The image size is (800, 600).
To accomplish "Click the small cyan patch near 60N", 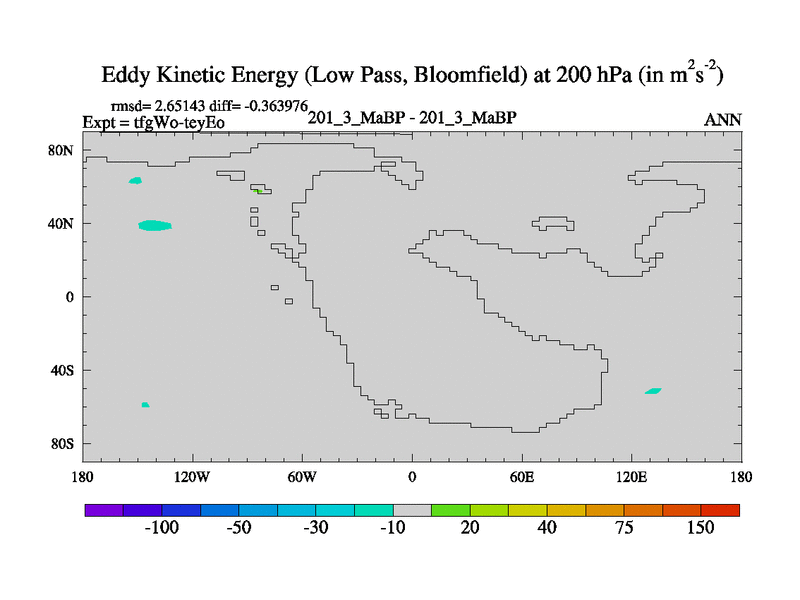I will click(x=135, y=180).
